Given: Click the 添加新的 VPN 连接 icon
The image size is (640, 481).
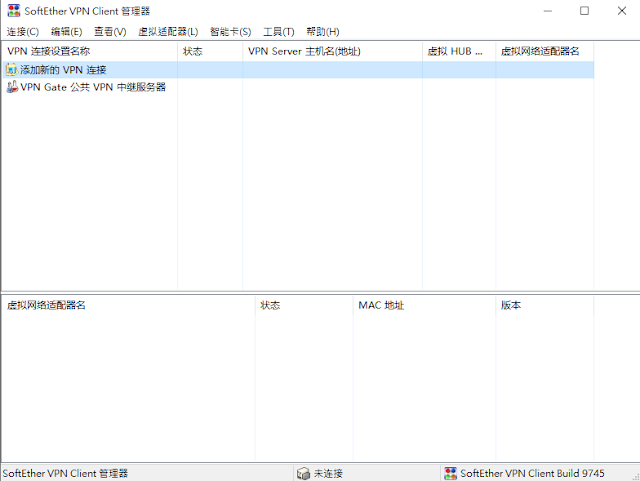Looking at the screenshot, I should (x=12, y=70).
